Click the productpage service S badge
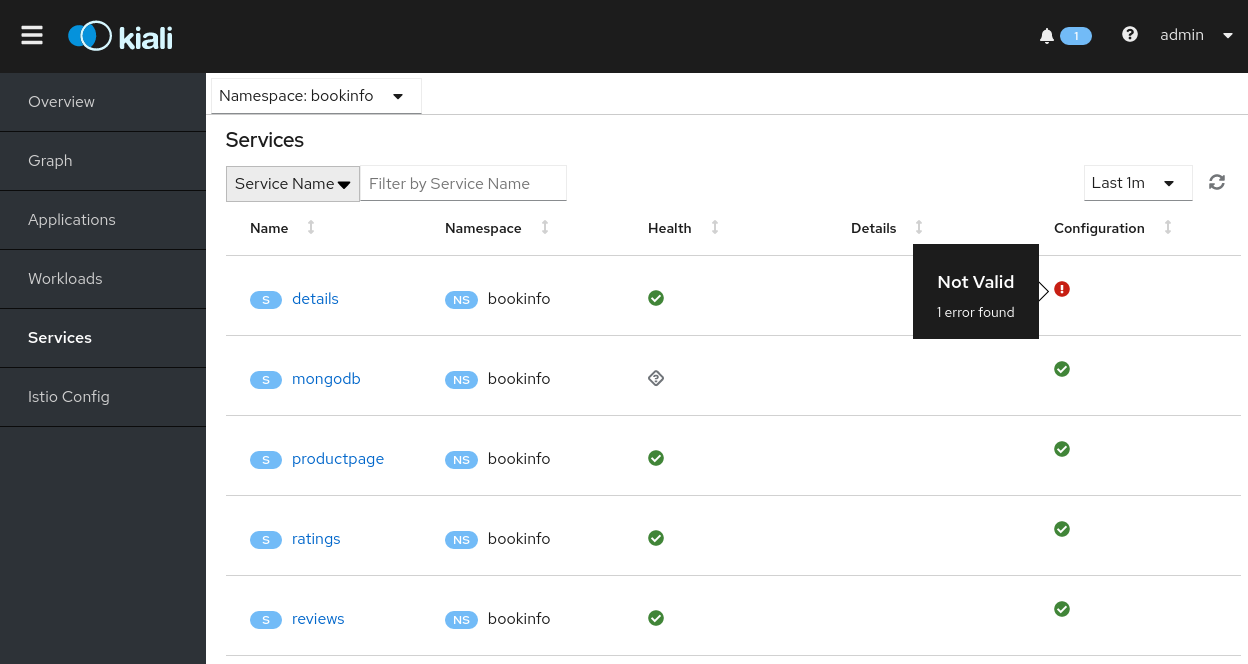Viewport: 1248px width, 664px height. click(x=266, y=459)
